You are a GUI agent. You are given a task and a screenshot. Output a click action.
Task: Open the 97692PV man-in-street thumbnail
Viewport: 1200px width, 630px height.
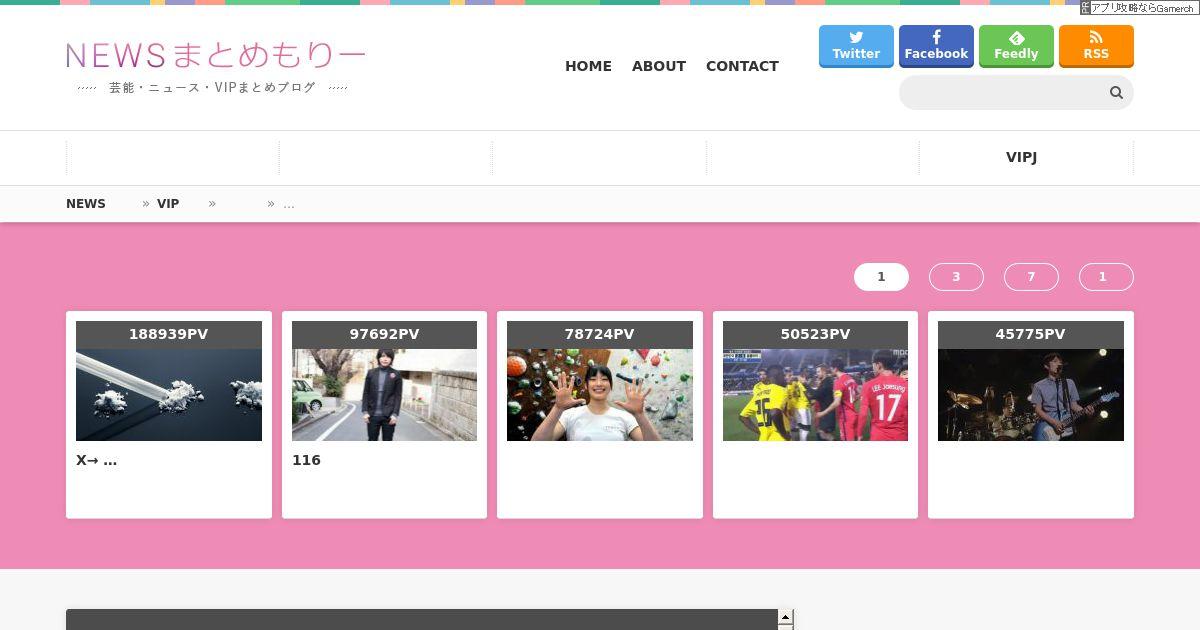click(384, 395)
